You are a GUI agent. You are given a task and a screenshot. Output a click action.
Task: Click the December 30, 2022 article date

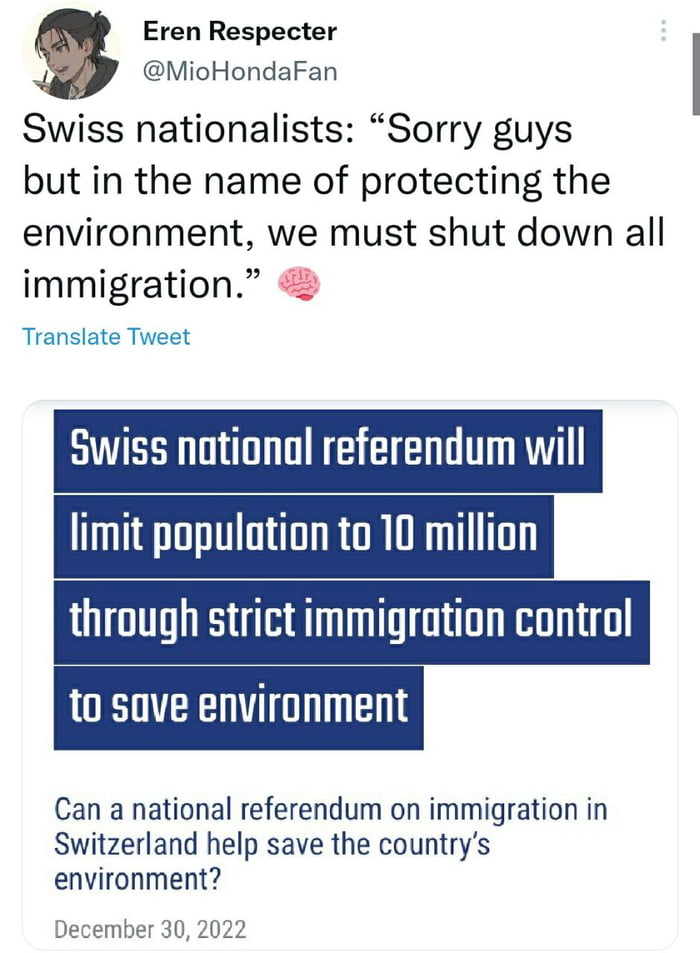[149, 929]
